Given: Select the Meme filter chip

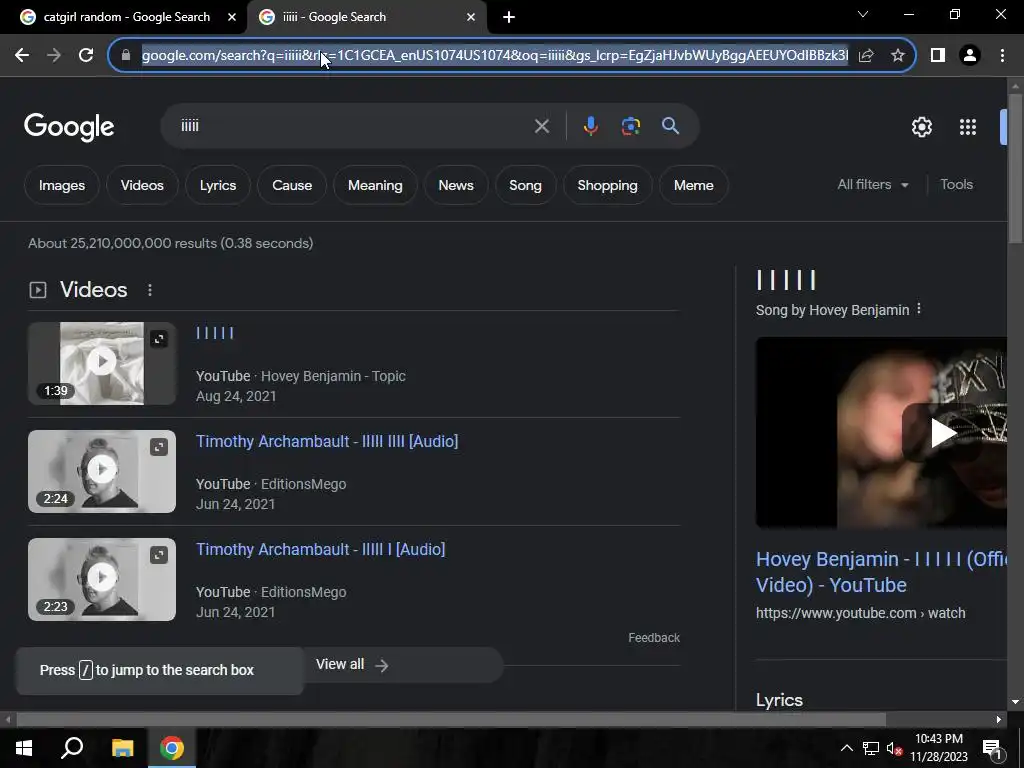Looking at the screenshot, I should 694,185.
